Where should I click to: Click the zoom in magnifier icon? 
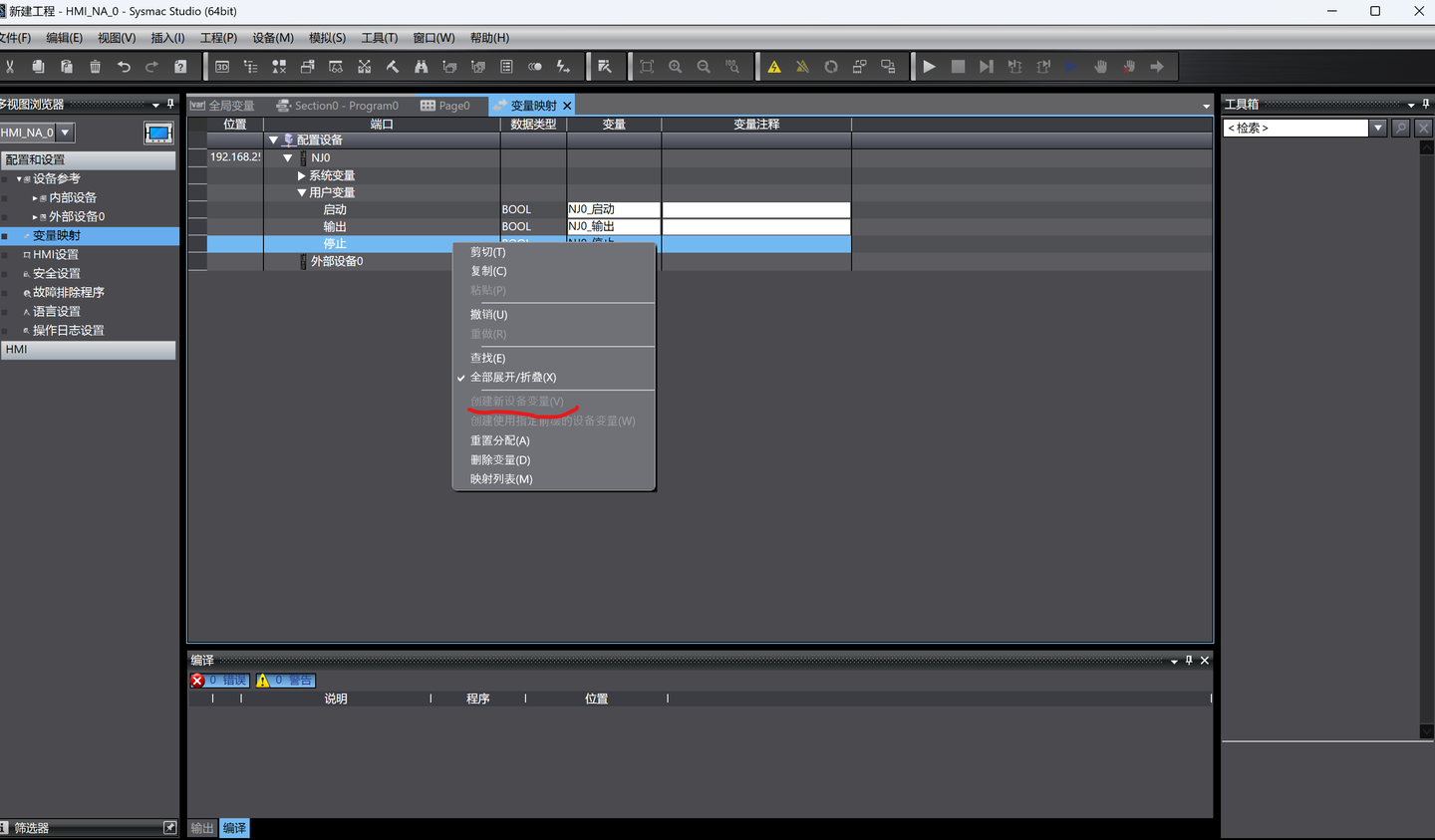[x=676, y=67]
